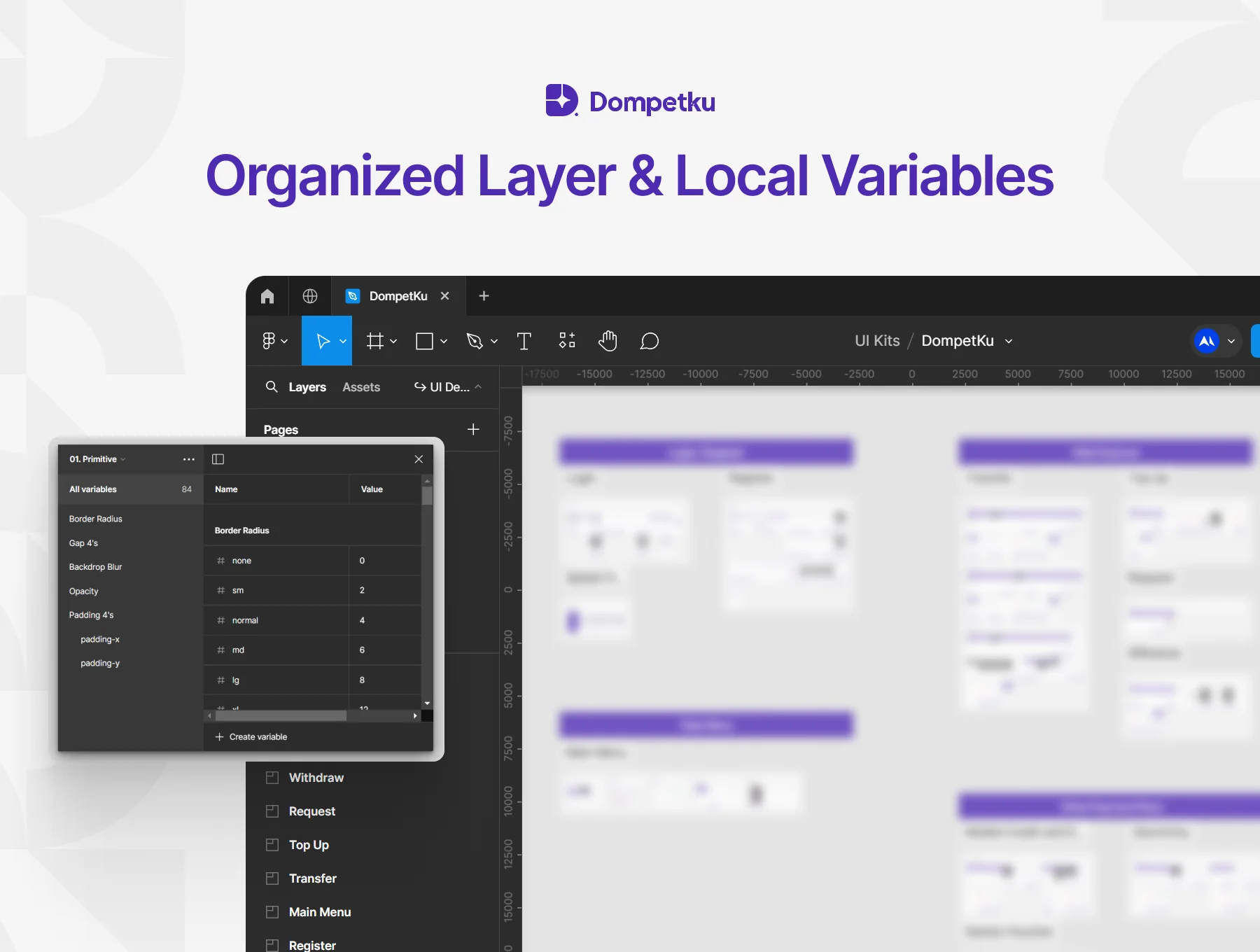Screen dimensions: 1260x952
Task: Switch to the Assets tab
Action: [361, 387]
